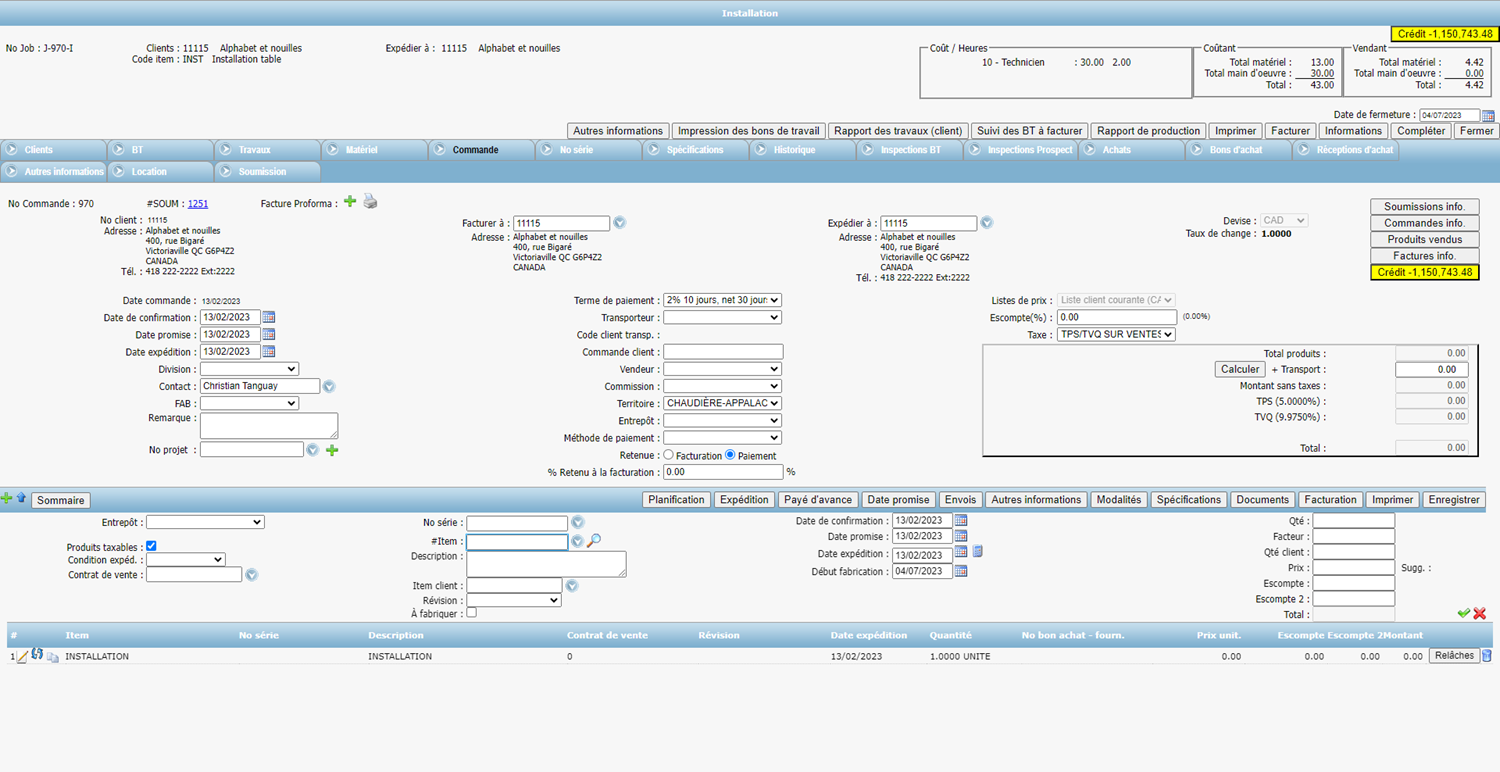This screenshot has width=1500, height=772.
Task: Cancel line entry with red X
Action: (x=1479, y=613)
